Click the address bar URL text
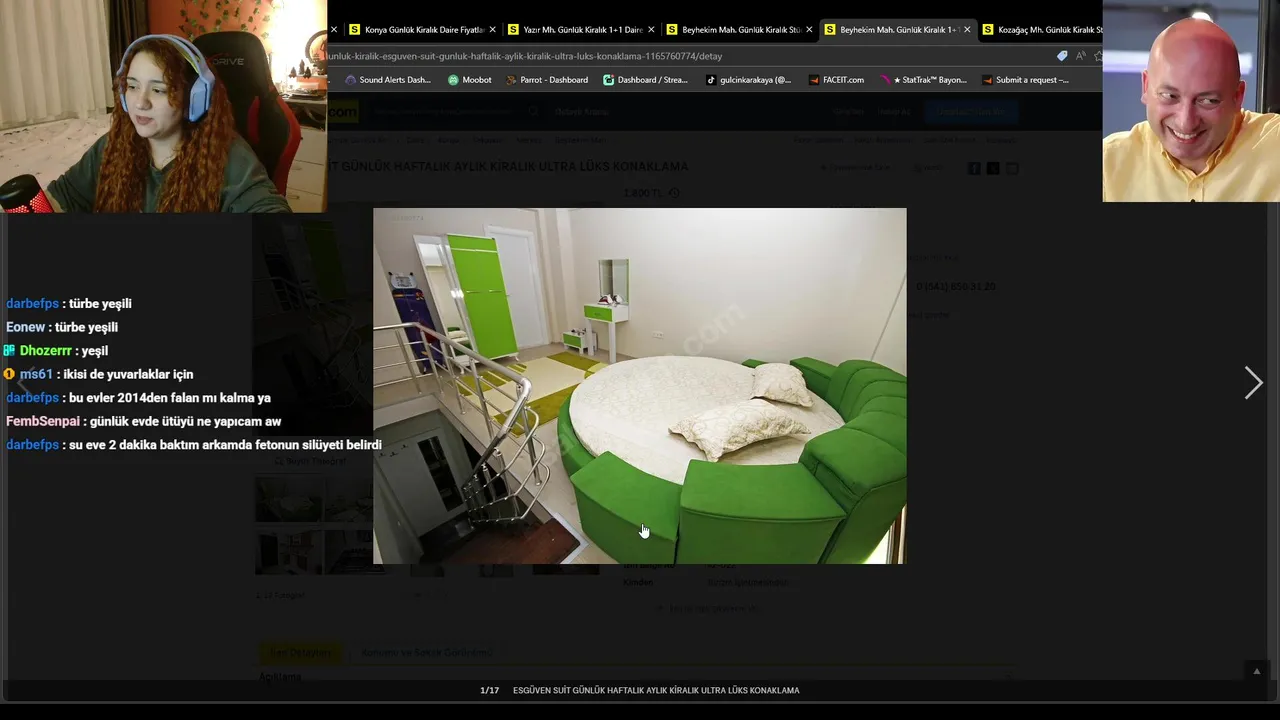 tap(525, 56)
